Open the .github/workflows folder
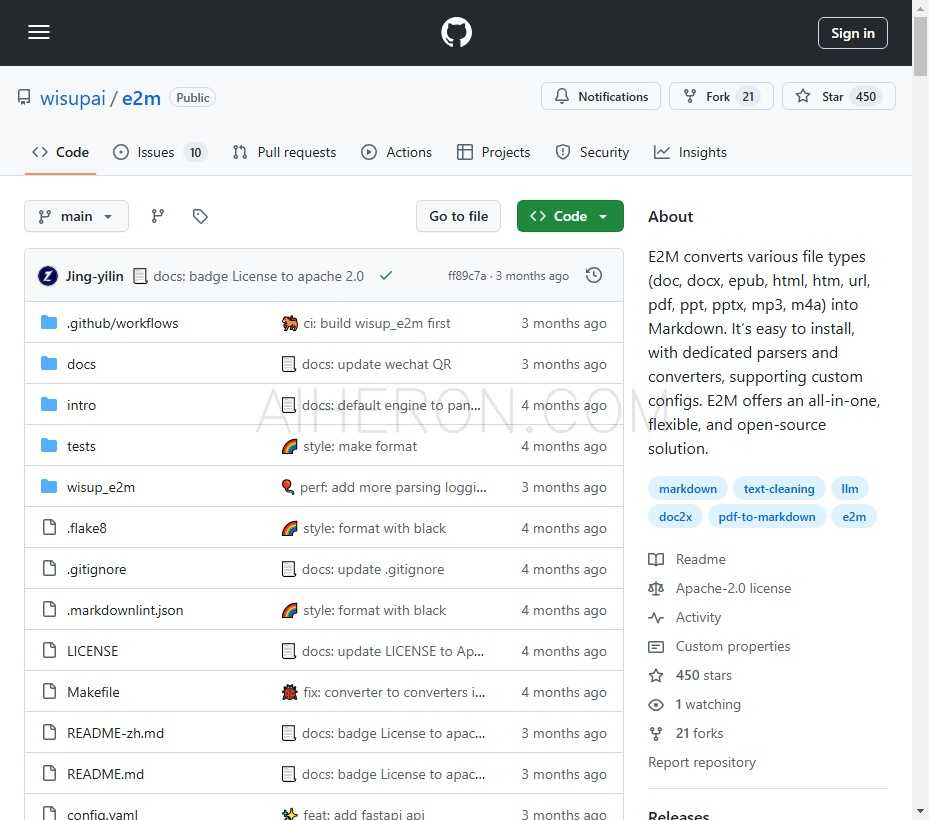The width and height of the screenshot is (929, 820). tap(122, 323)
